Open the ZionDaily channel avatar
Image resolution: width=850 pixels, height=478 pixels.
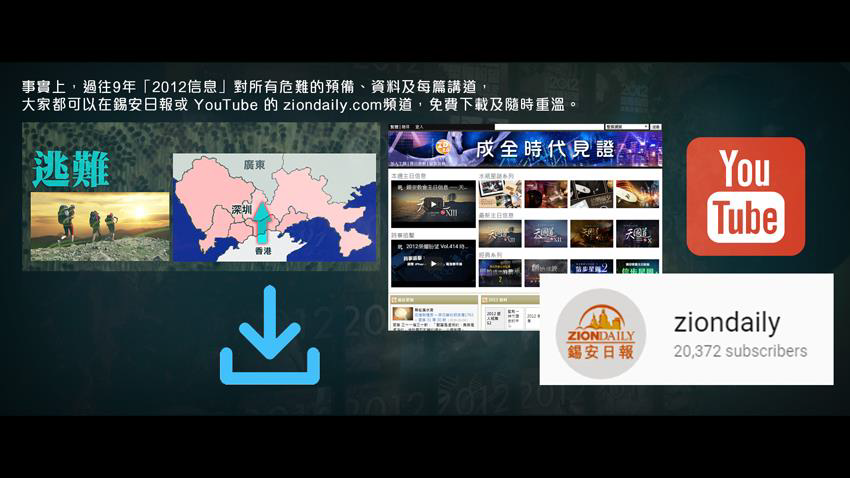click(601, 333)
